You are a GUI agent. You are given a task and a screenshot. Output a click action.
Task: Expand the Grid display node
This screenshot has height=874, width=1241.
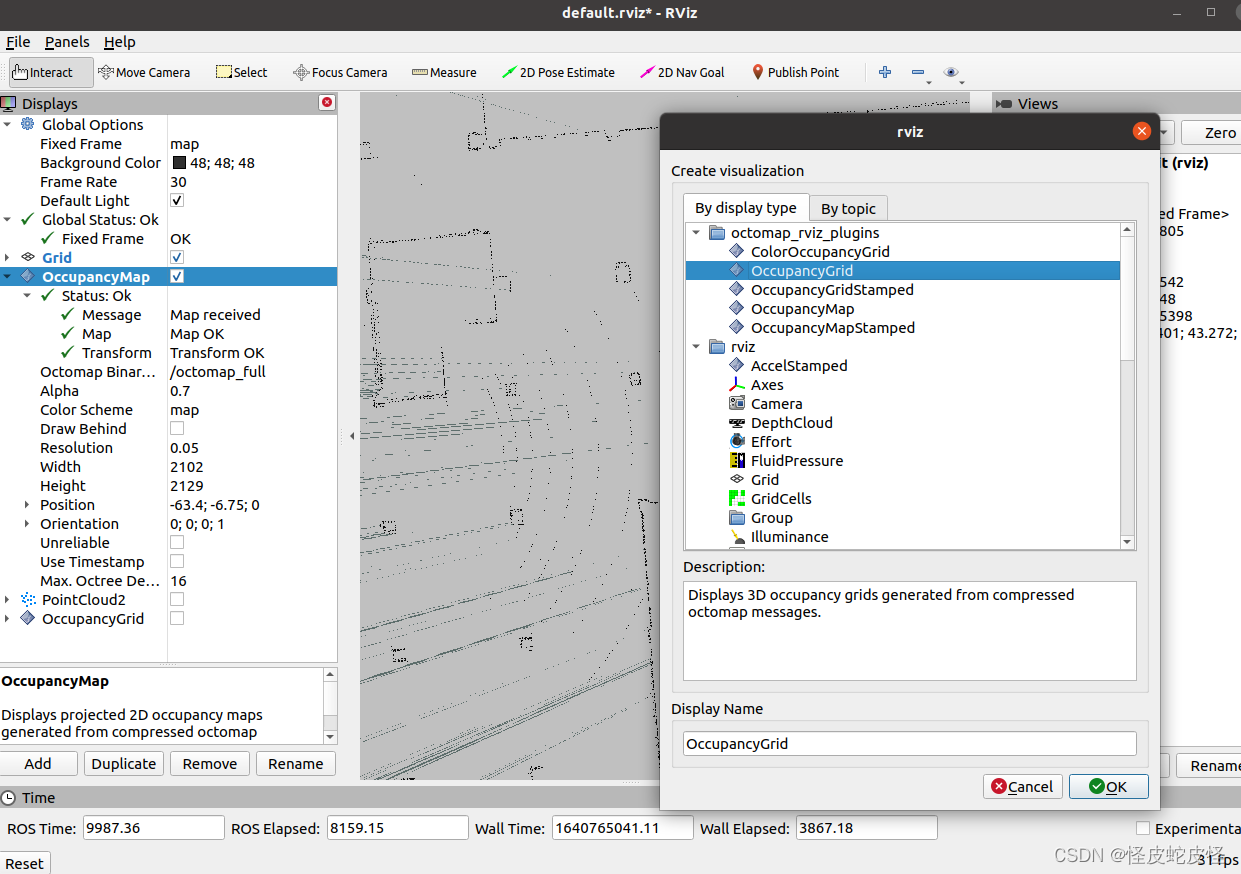8,258
